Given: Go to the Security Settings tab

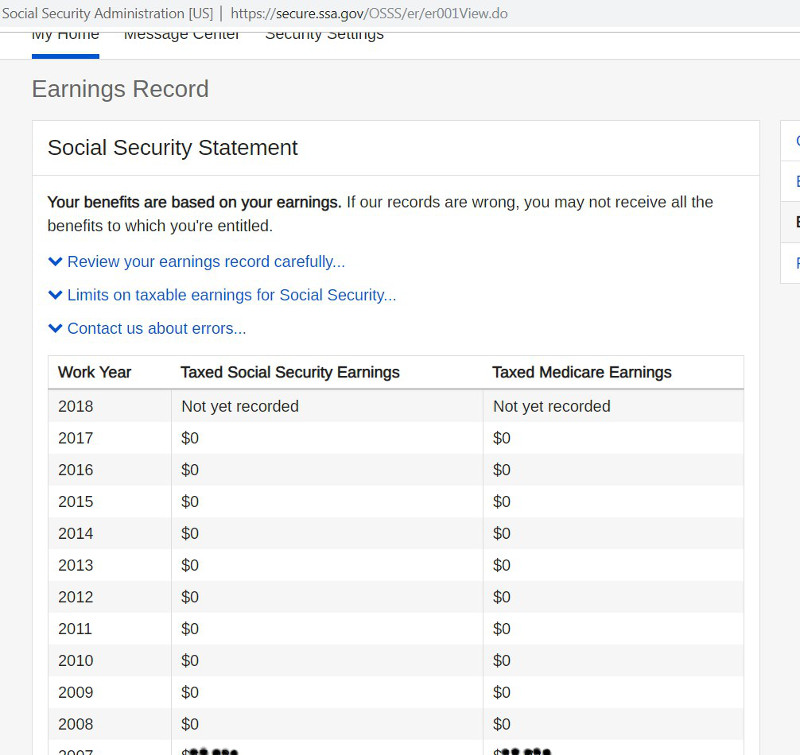Looking at the screenshot, I should [x=324, y=36].
